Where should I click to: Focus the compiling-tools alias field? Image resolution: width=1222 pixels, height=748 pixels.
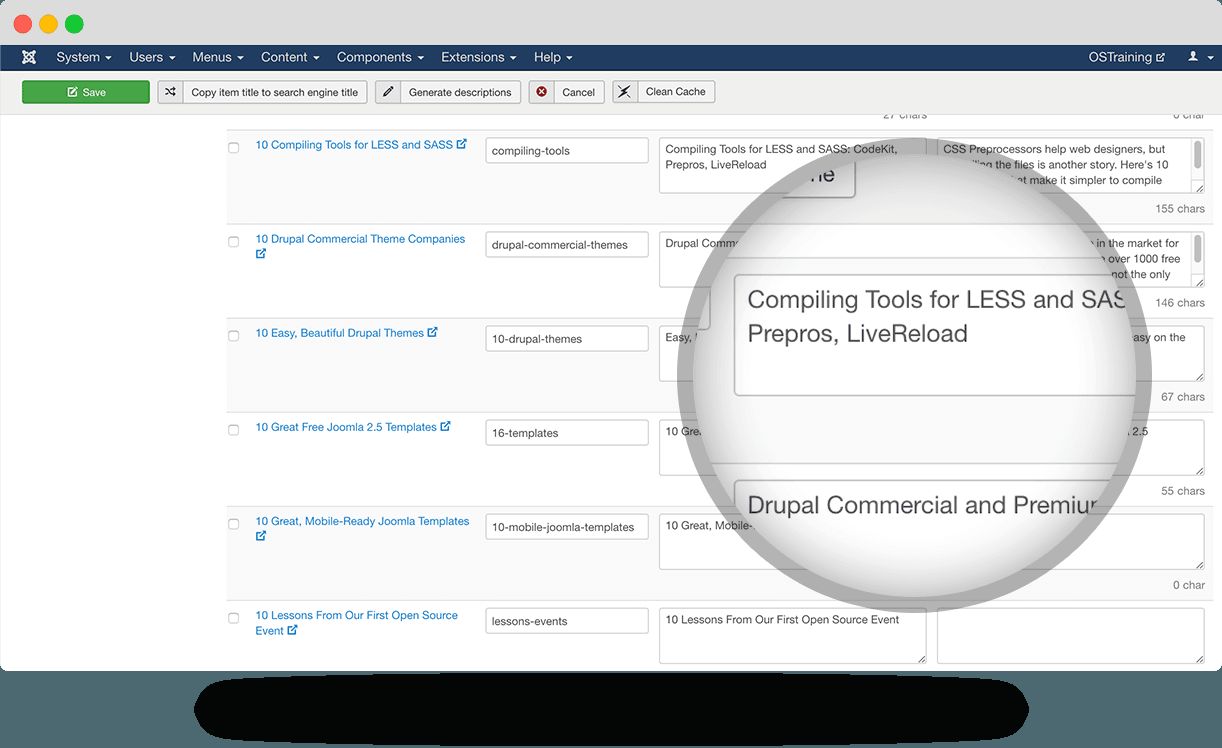pyautogui.click(x=567, y=151)
